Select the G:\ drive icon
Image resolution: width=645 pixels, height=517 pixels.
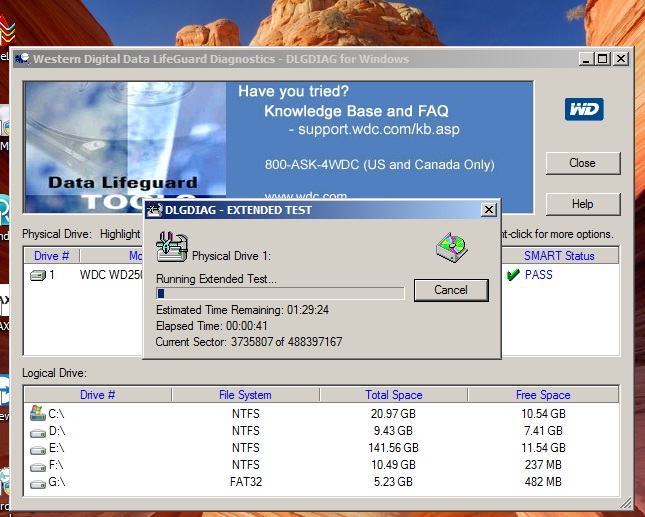(x=38, y=484)
